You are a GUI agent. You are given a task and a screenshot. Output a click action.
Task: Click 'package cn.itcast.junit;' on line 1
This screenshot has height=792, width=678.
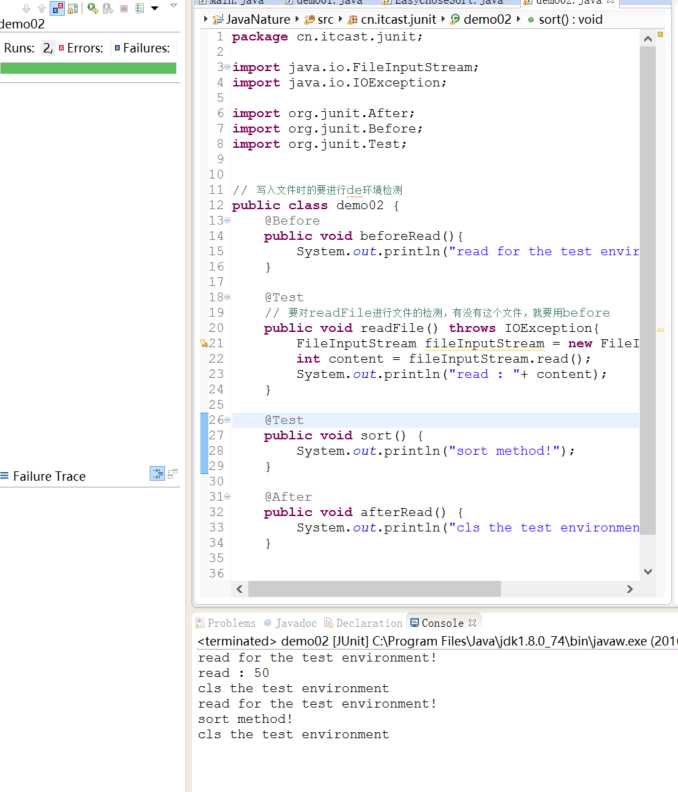click(x=327, y=37)
